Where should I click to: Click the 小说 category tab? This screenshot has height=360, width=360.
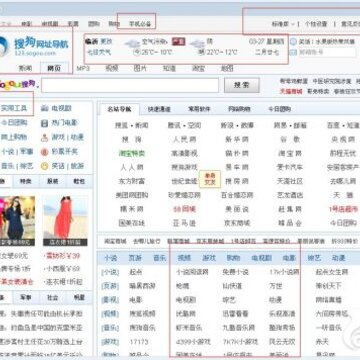point(110,258)
